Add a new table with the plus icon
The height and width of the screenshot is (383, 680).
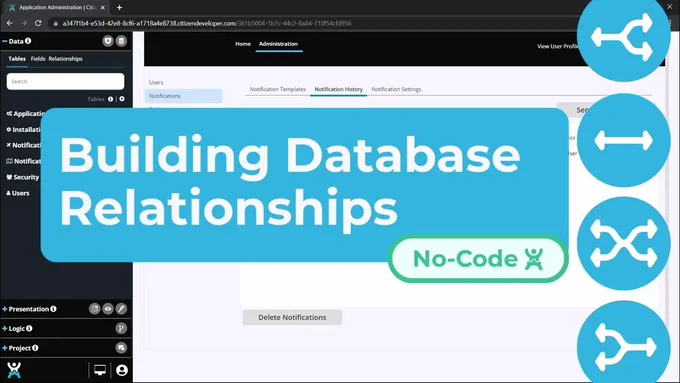click(122, 99)
